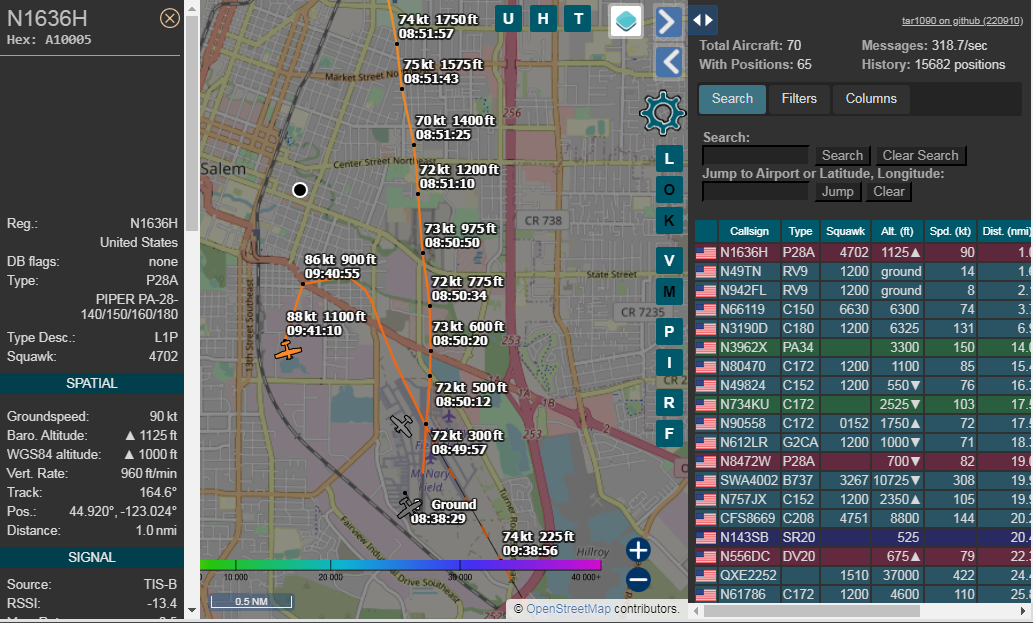Toggle the H map button
This screenshot has height=623, width=1033.
(543, 18)
